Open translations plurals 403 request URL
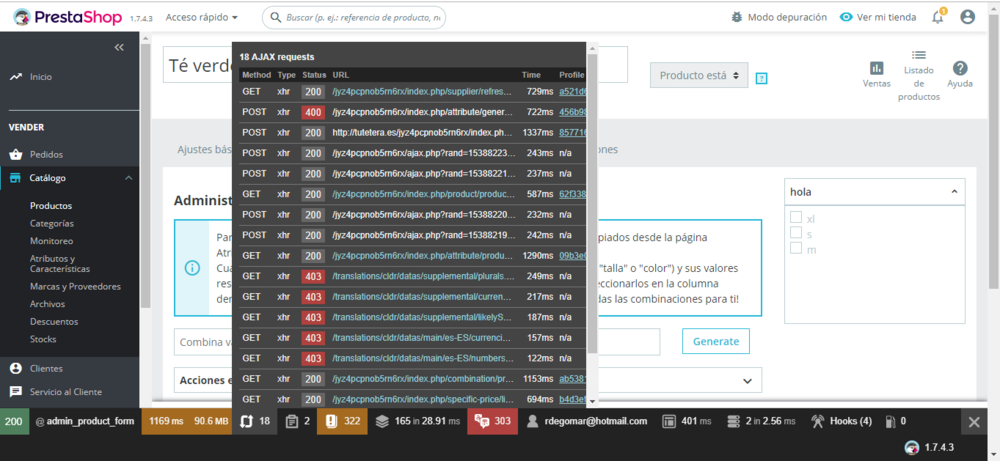This screenshot has width=1000, height=461. [422, 276]
